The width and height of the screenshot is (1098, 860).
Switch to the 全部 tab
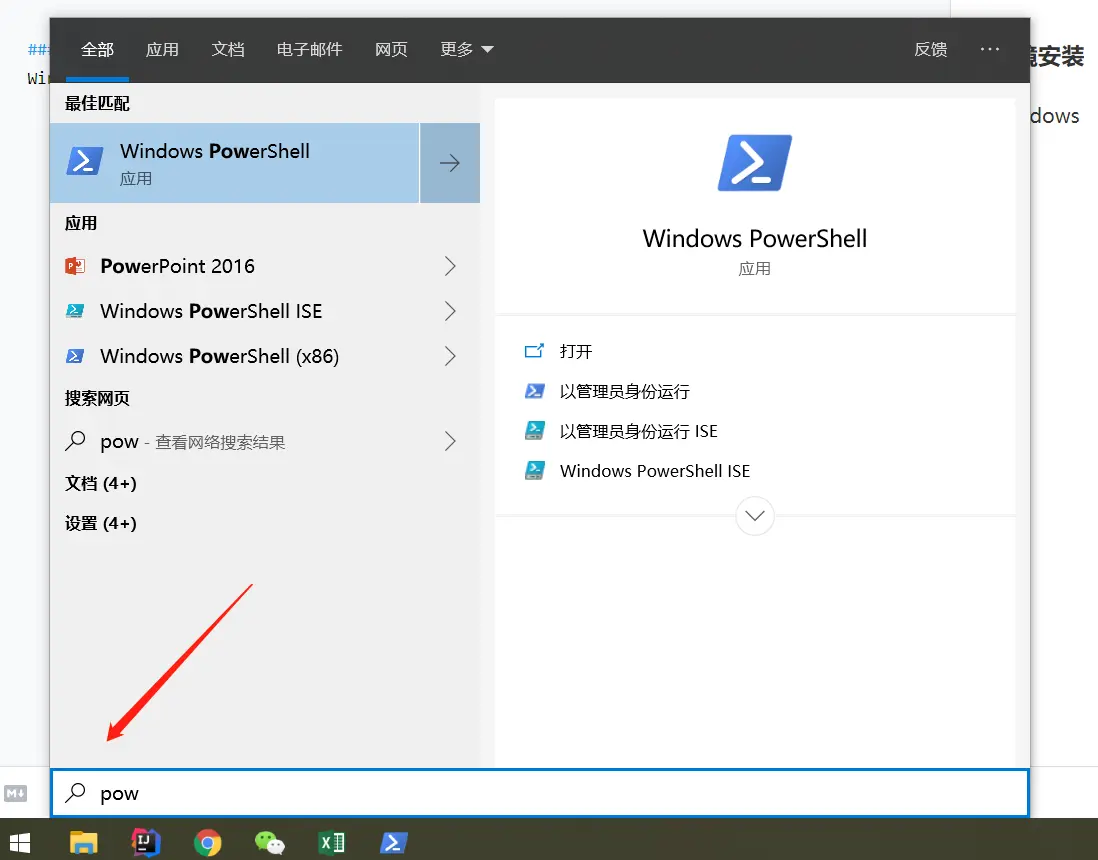pyautogui.click(x=97, y=50)
